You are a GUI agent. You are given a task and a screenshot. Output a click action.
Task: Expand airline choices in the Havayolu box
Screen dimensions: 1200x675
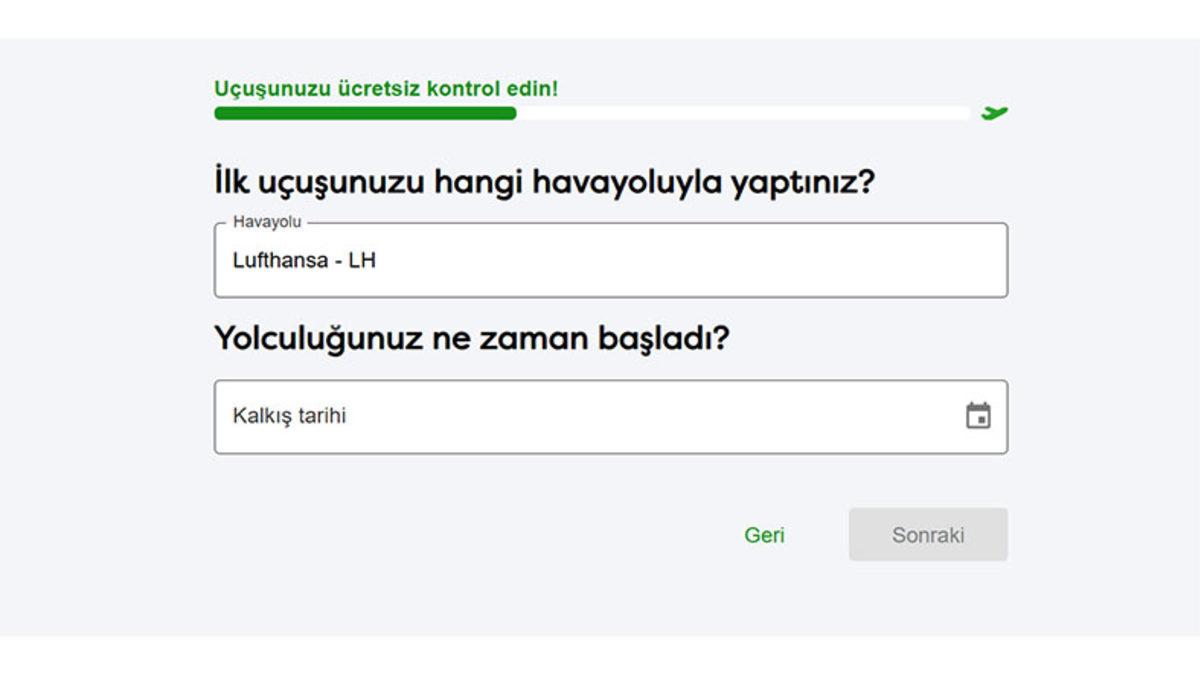(x=600, y=260)
